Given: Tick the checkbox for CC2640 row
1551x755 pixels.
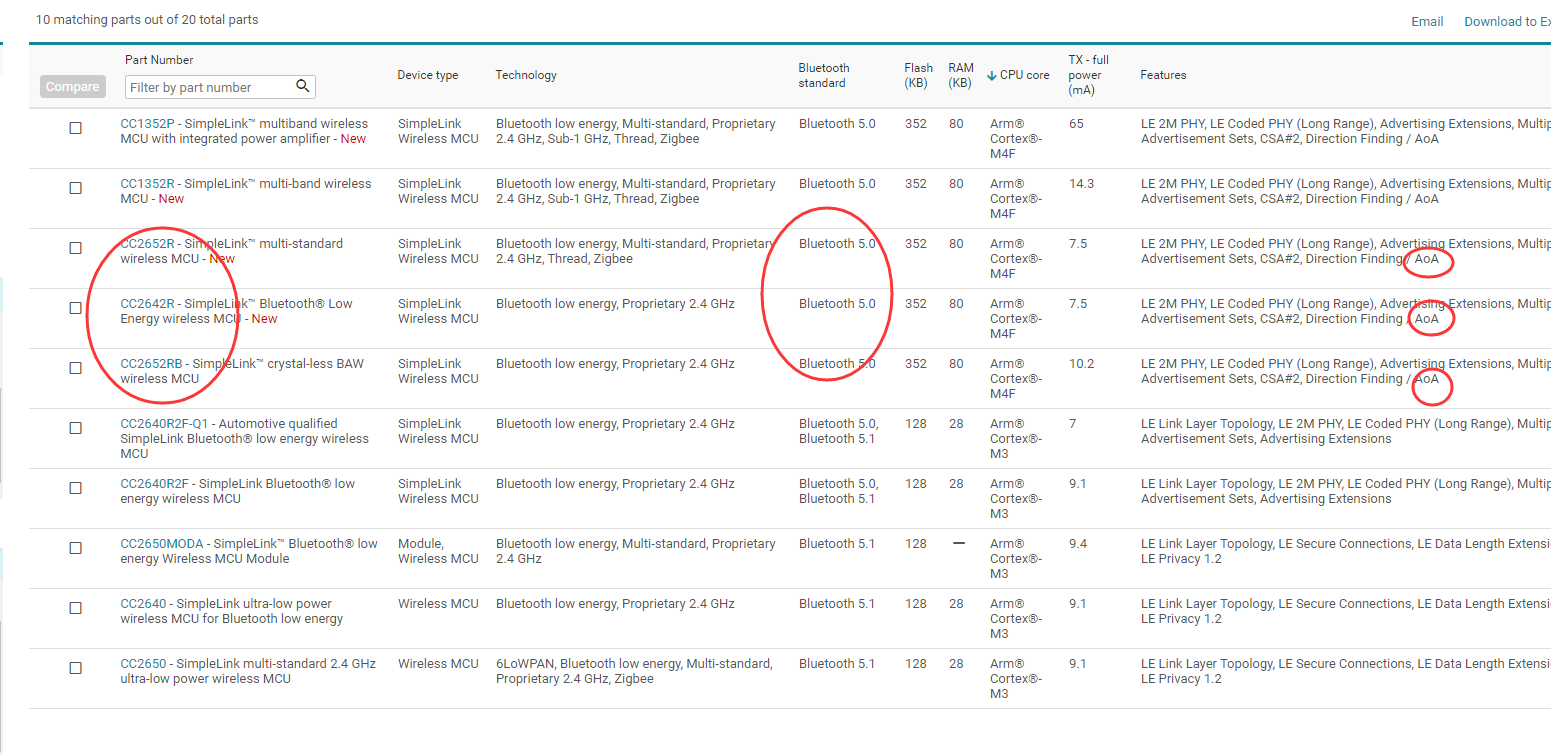Looking at the screenshot, I should pos(75,608).
